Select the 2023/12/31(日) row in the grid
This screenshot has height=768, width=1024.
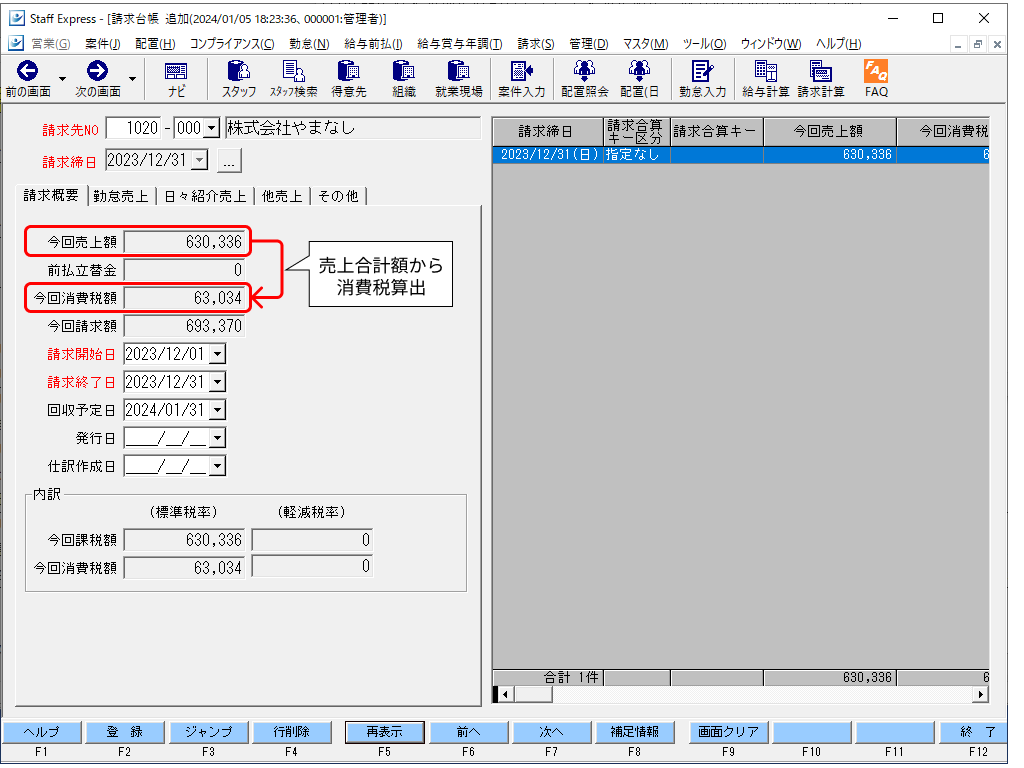point(741,155)
